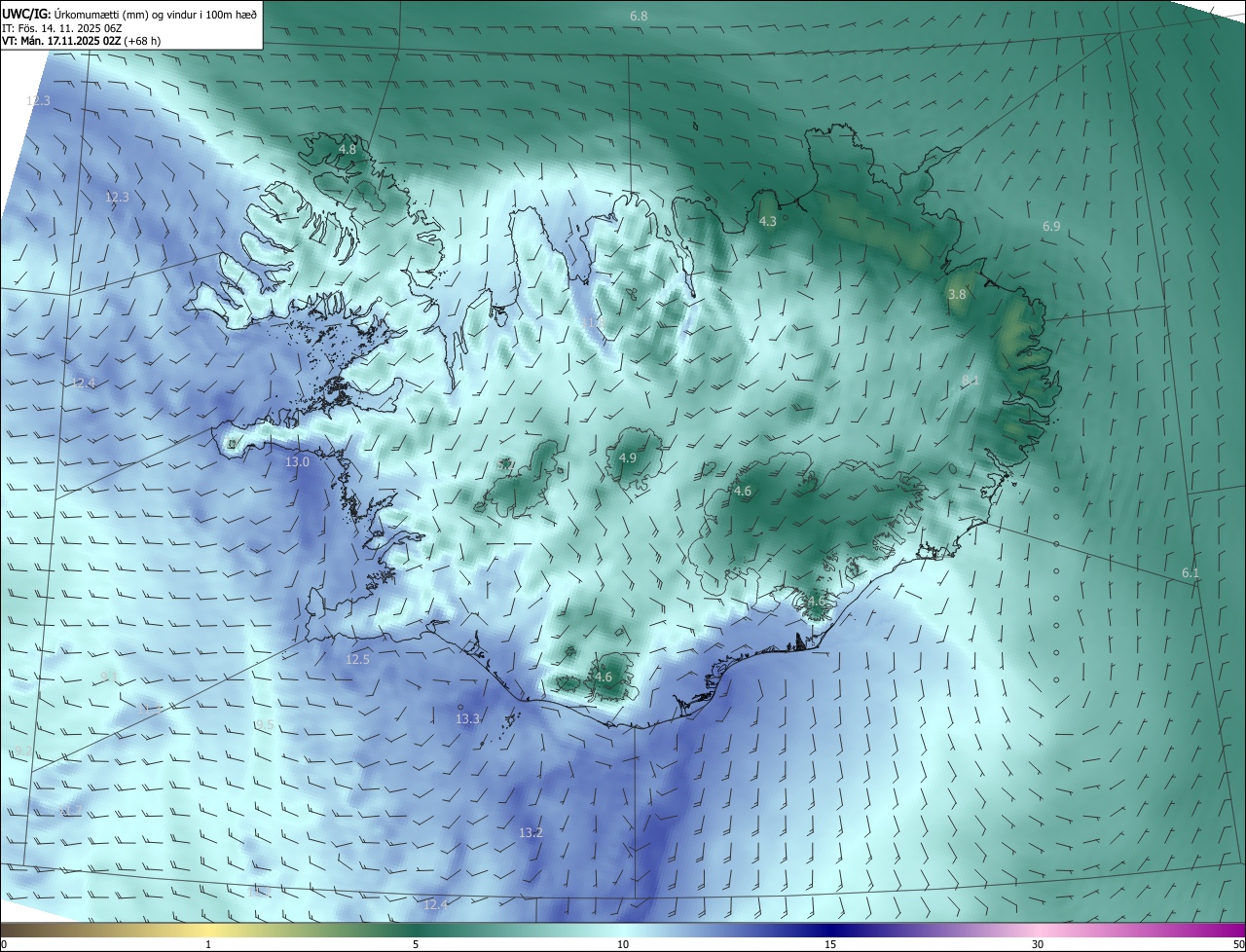Click the 3.8 value label

coord(957,295)
